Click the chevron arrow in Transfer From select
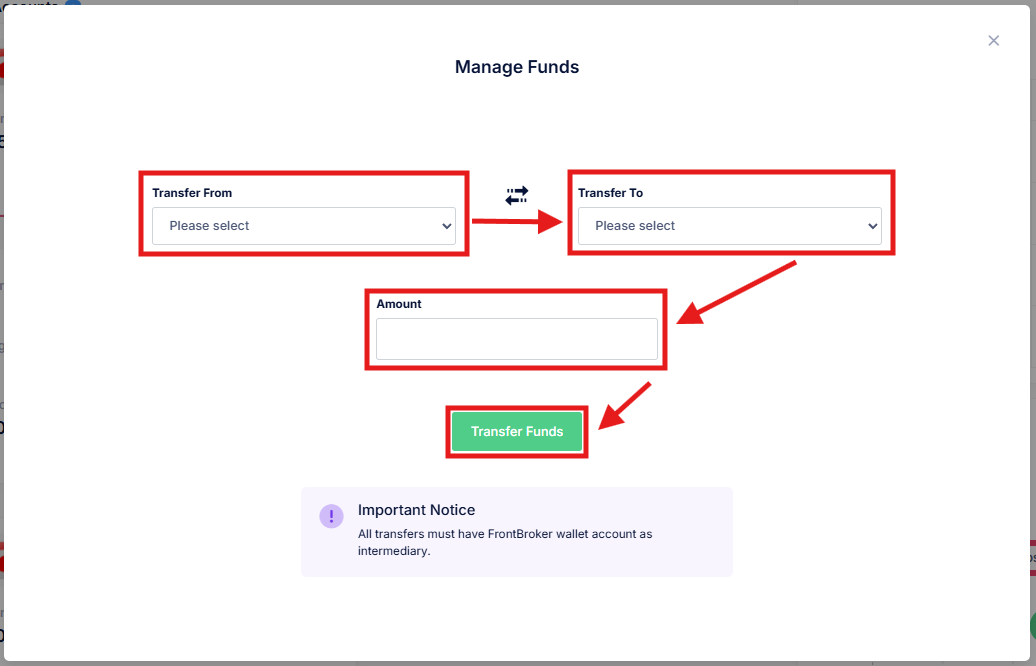This screenshot has height=666, width=1036. coord(446,226)
